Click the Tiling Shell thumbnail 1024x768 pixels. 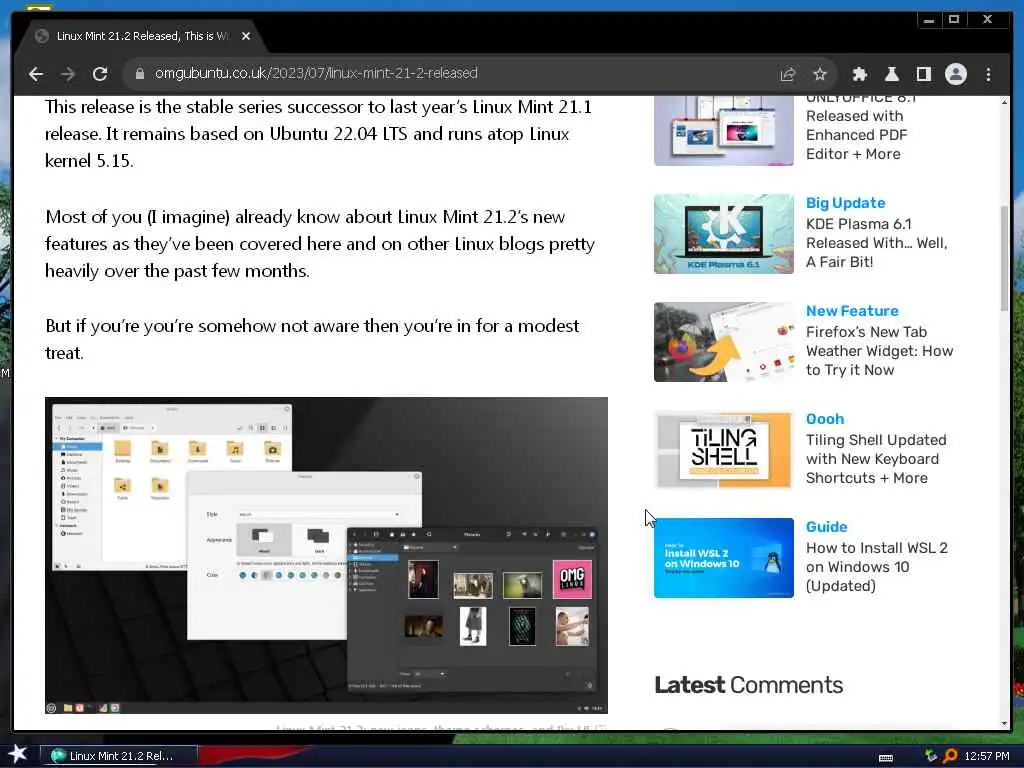coord(724,450)
